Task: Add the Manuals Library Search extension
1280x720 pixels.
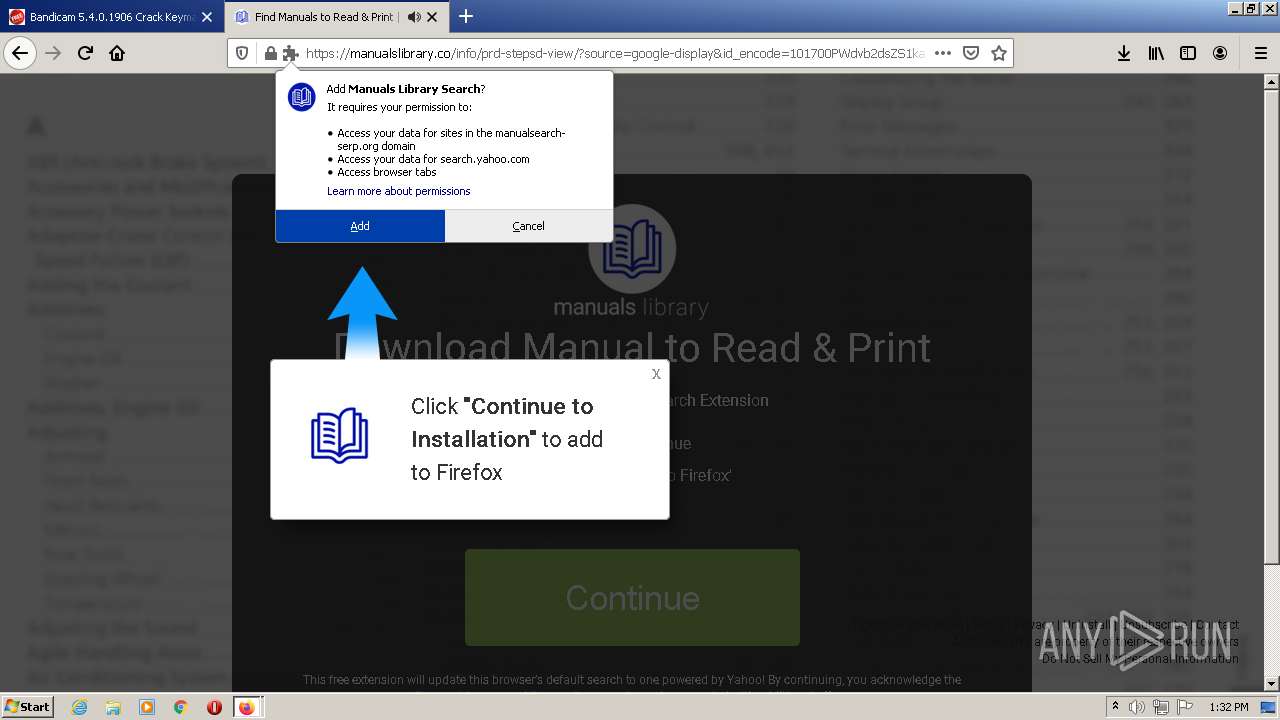Action: tap(360, 226)
